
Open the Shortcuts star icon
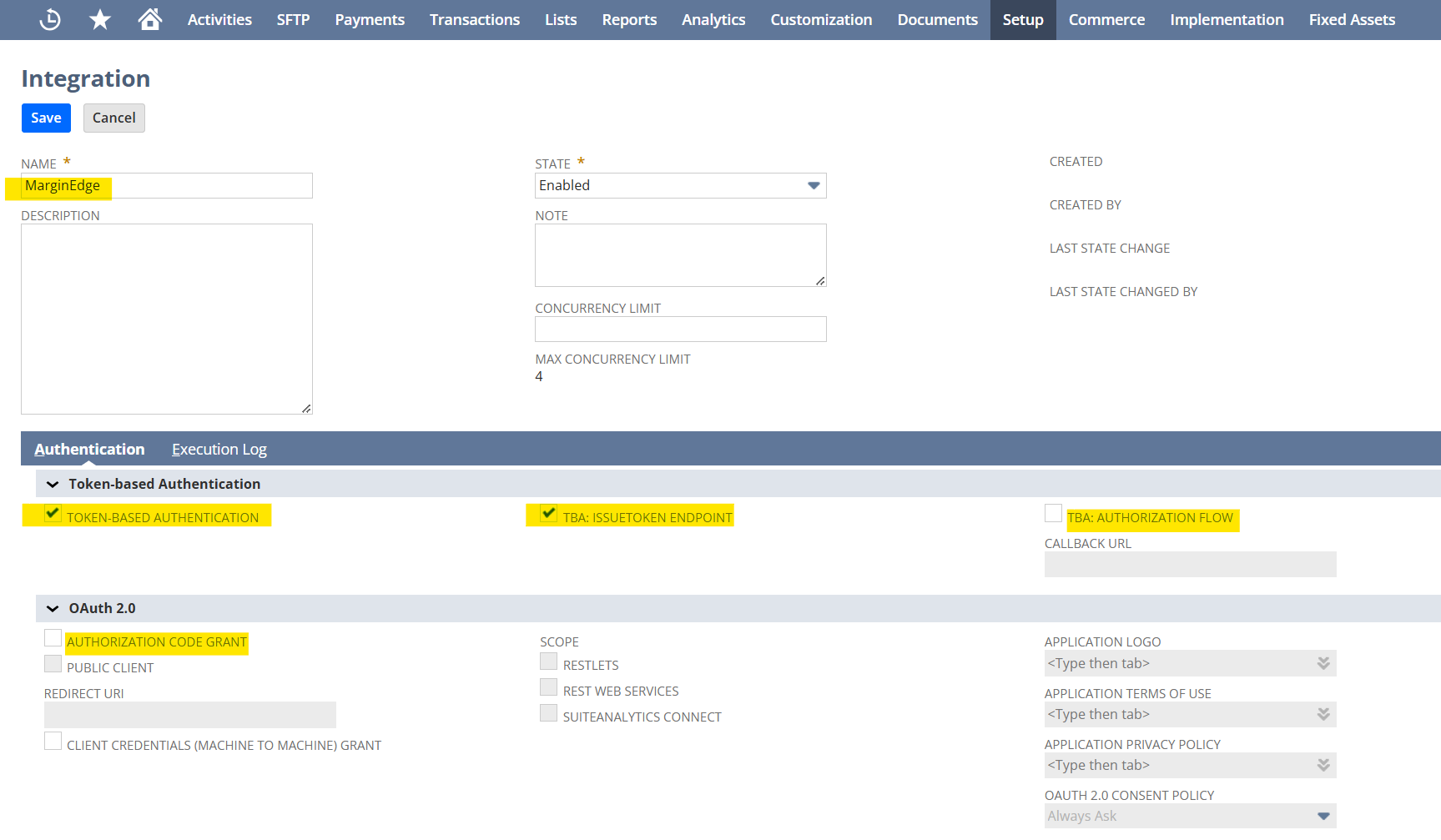[100, 19]
